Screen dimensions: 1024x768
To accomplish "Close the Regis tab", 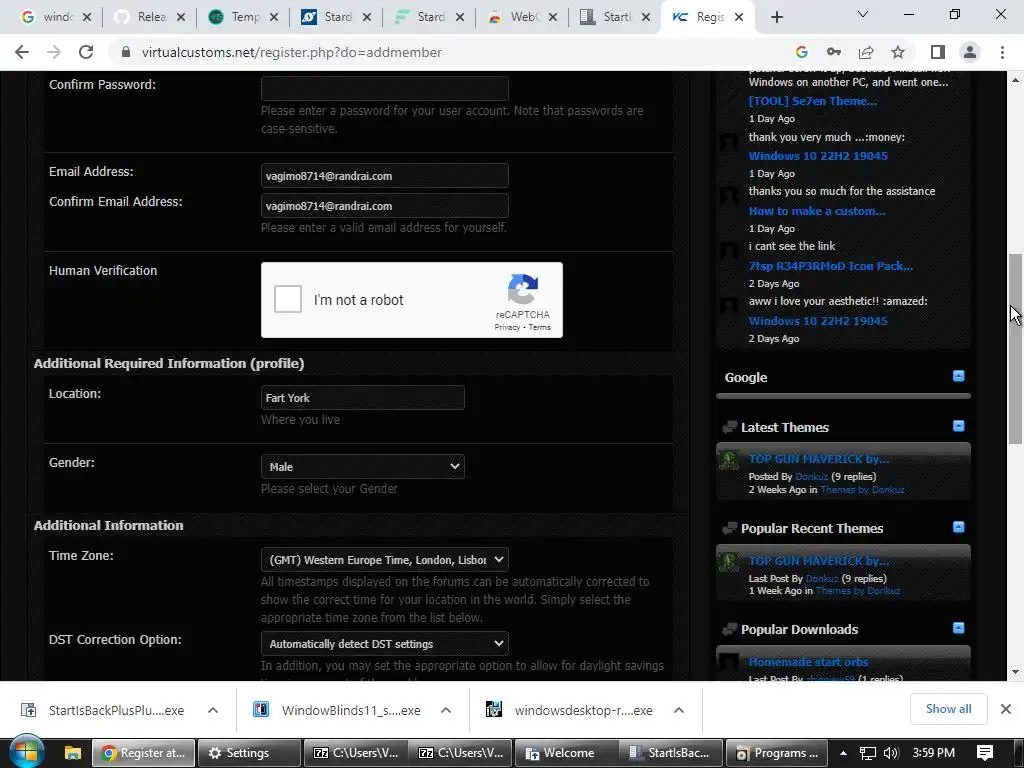I will [x=739, y=17].
